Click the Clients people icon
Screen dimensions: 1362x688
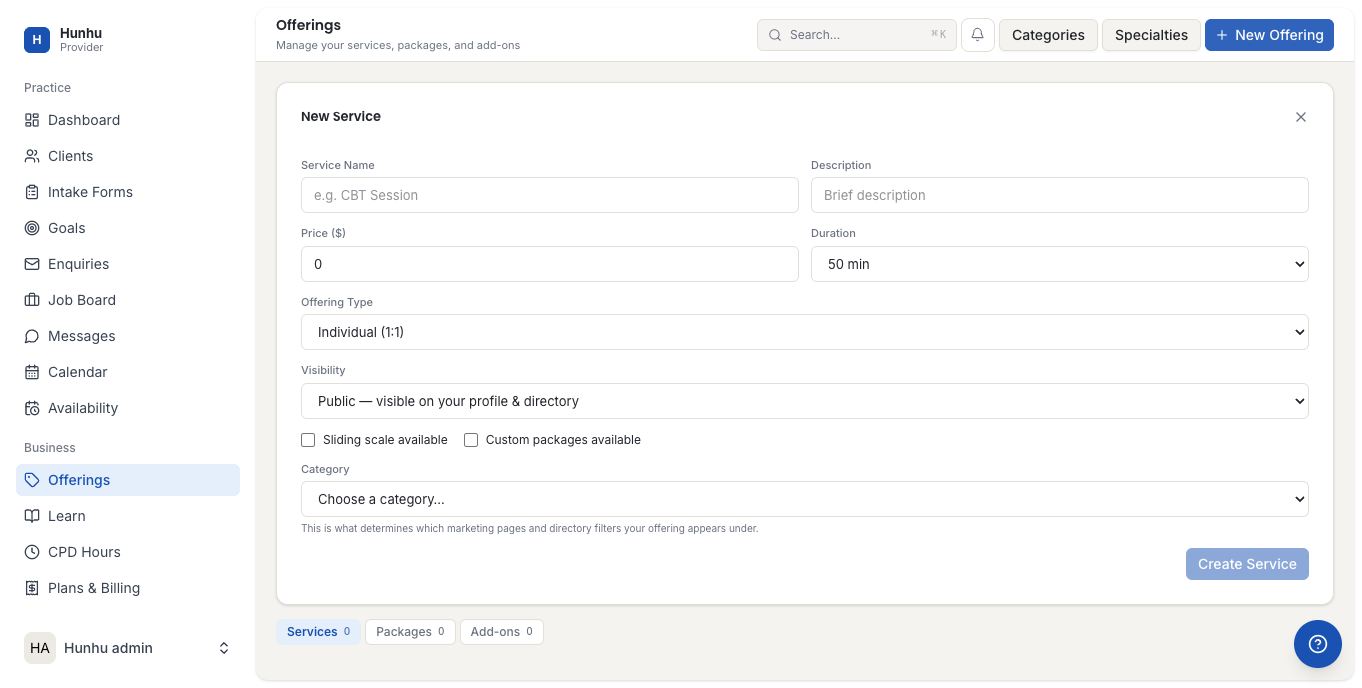coord(32,156)
